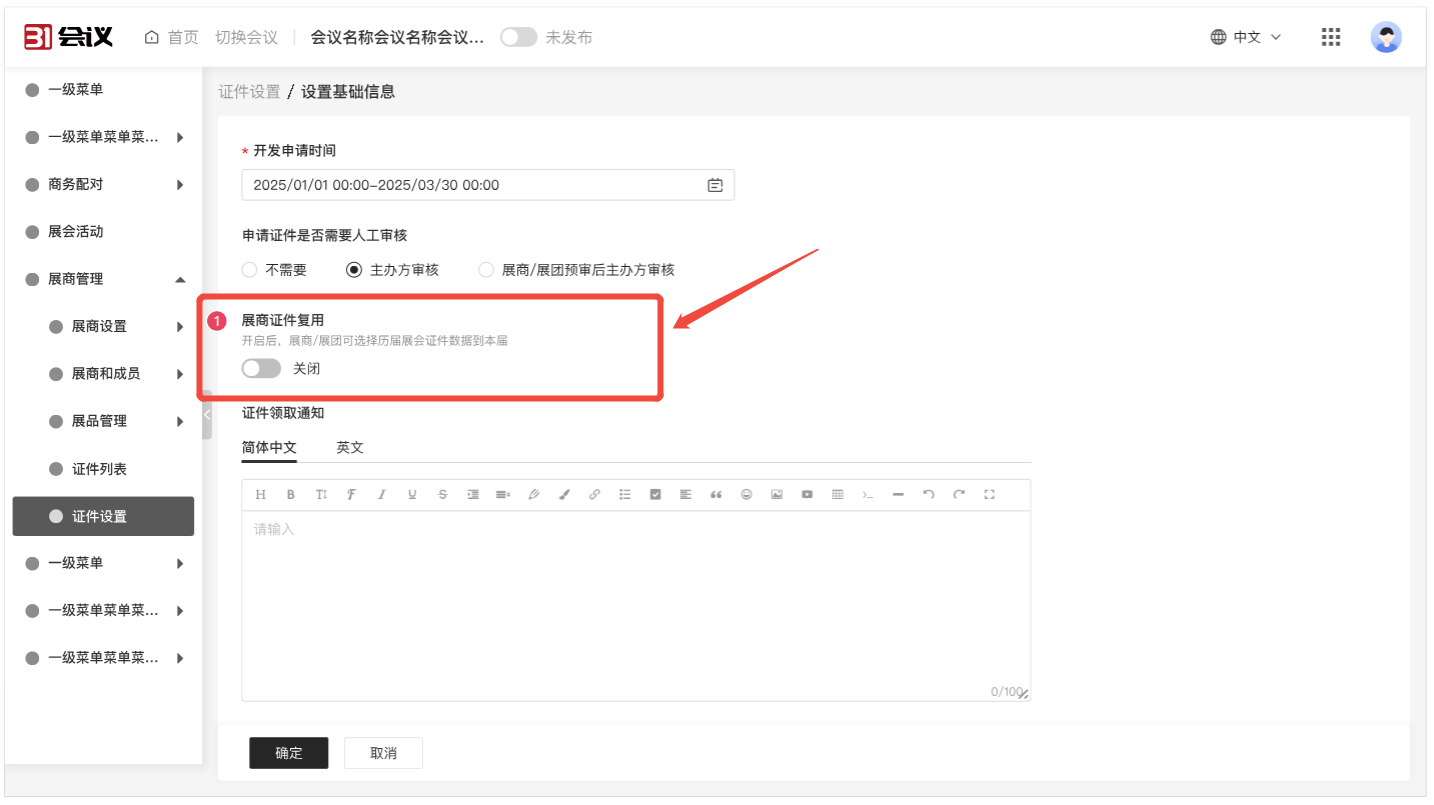
Task: Insert a table via the editor toolbar
Action: tap(837, 495)
